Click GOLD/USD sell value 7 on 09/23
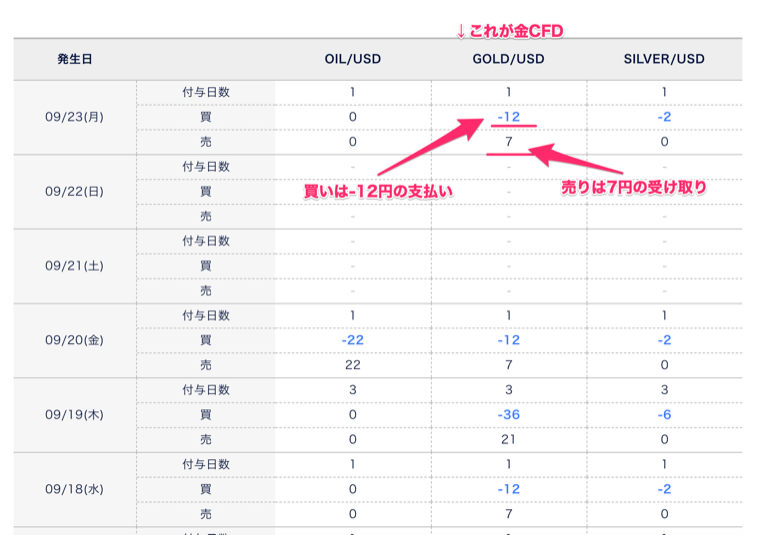The image size is (760, 535). (x=508, y=142)
